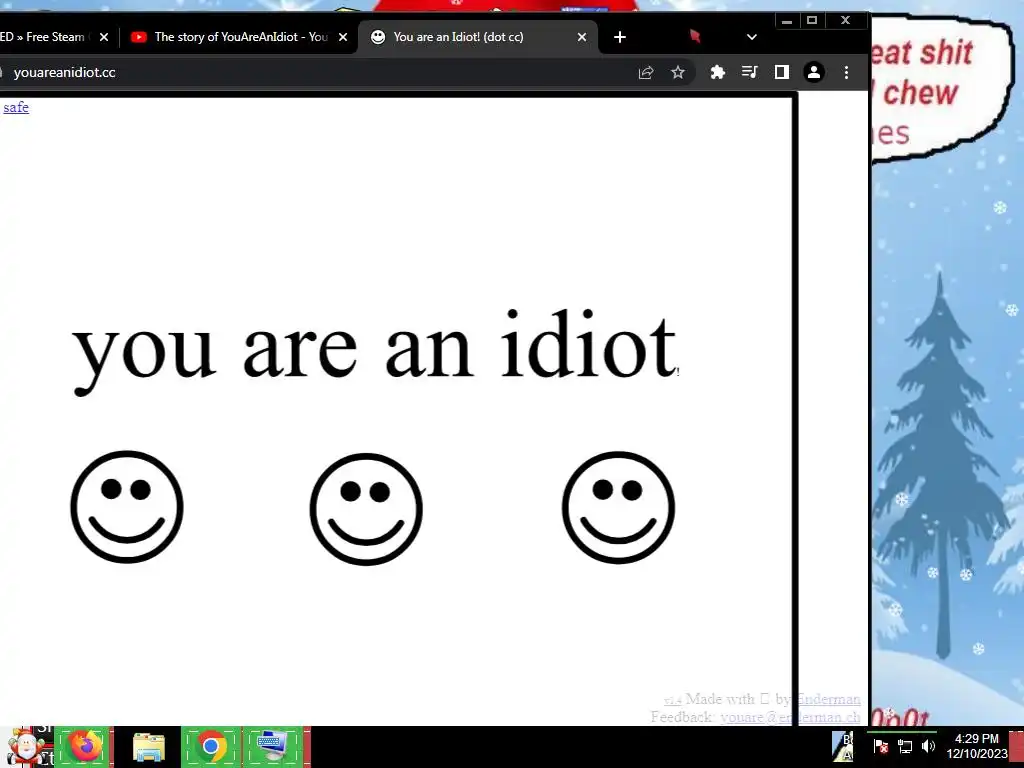The image size is (1024, 768).
Task: Open a new tab with the plus button
Action: pyautogui.click(x=620, y=37)
